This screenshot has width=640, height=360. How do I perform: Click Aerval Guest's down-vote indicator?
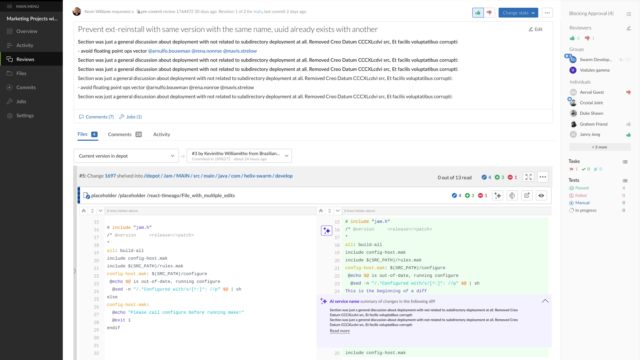click(x=628, y=92)
